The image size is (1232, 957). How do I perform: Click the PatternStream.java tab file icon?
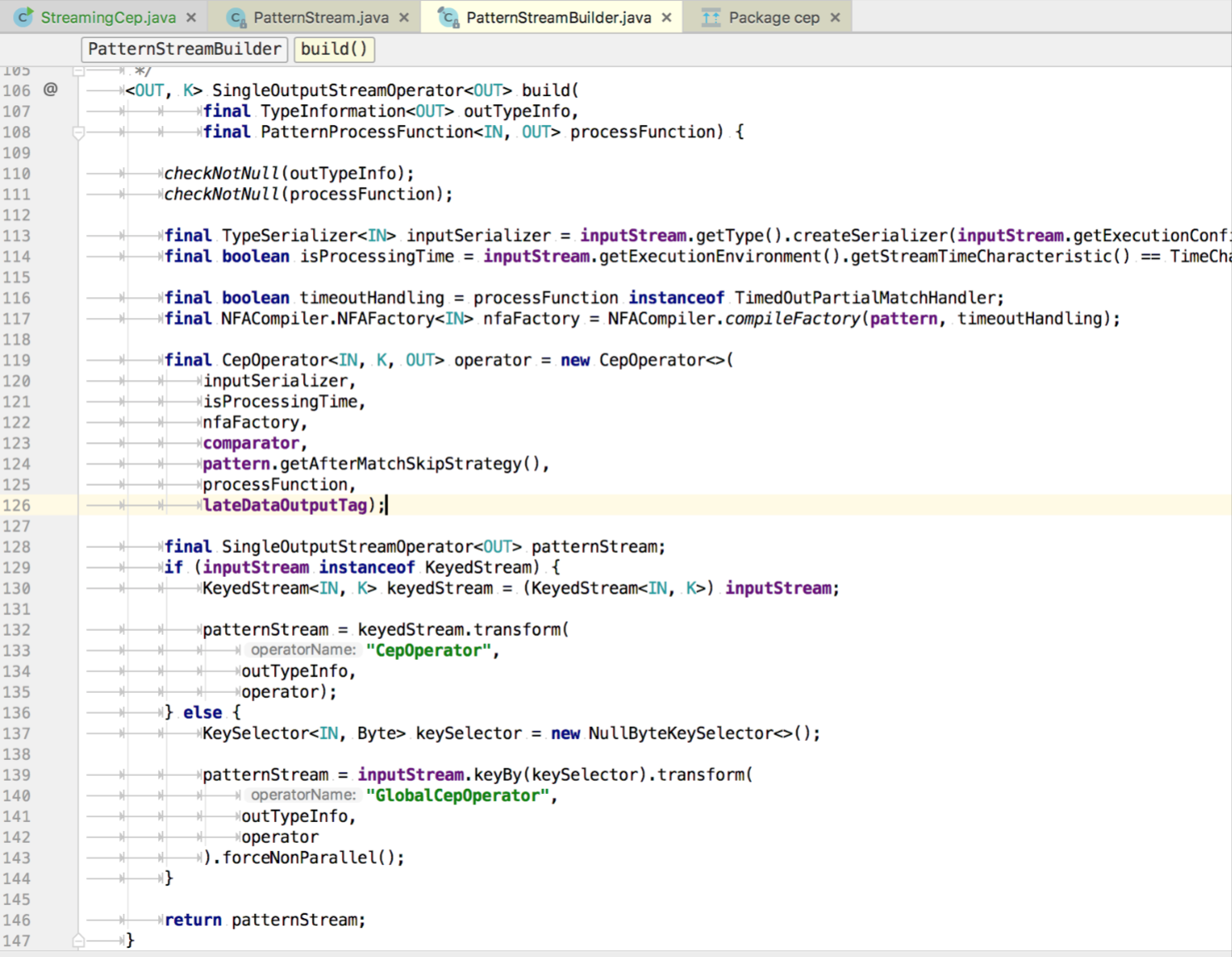click(x=237, y=17)
